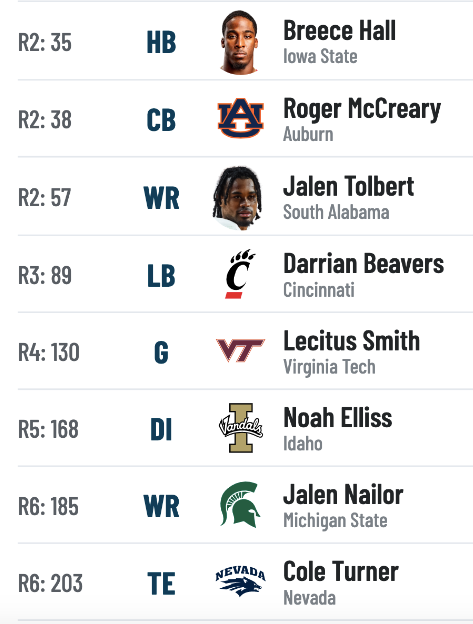Open Darrian Beavers player profile
The image size is (473, 624).
363,264
